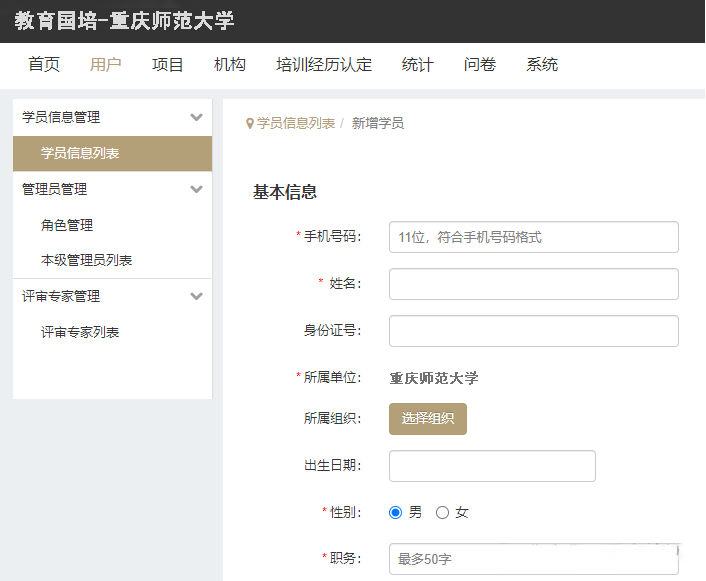Collapse the 评审专家管理 section chevron
Viewport: 706px width, 581px height.
[x=196, y=296]
